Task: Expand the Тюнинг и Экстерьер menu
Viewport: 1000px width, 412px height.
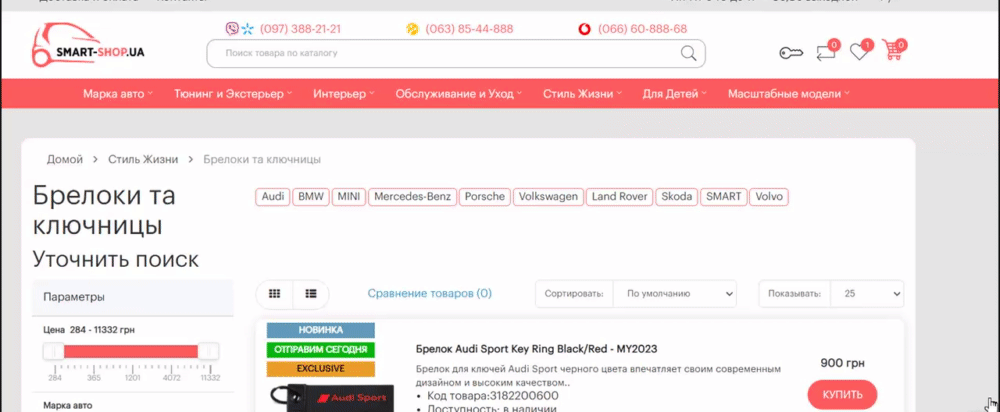Action: 233,94
